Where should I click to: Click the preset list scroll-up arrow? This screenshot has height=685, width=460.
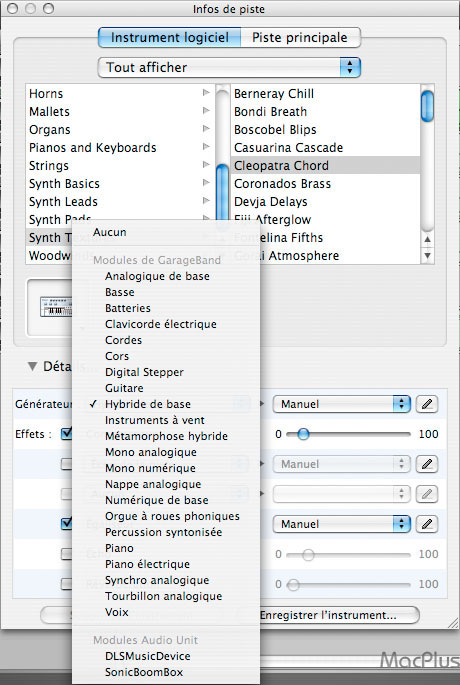(428, 239)
